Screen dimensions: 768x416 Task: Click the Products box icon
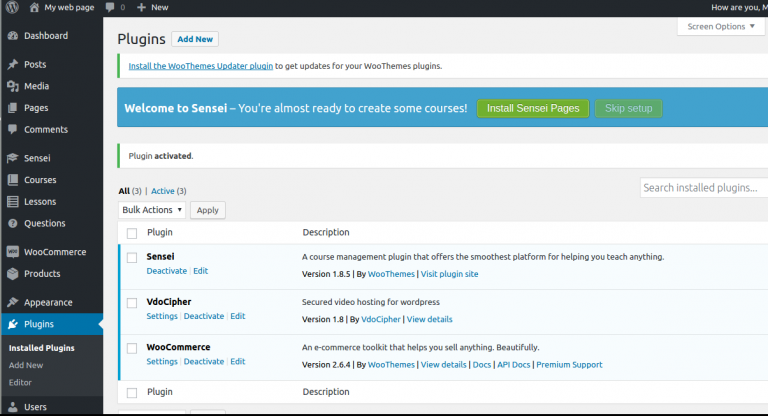[x=13, y=273]
